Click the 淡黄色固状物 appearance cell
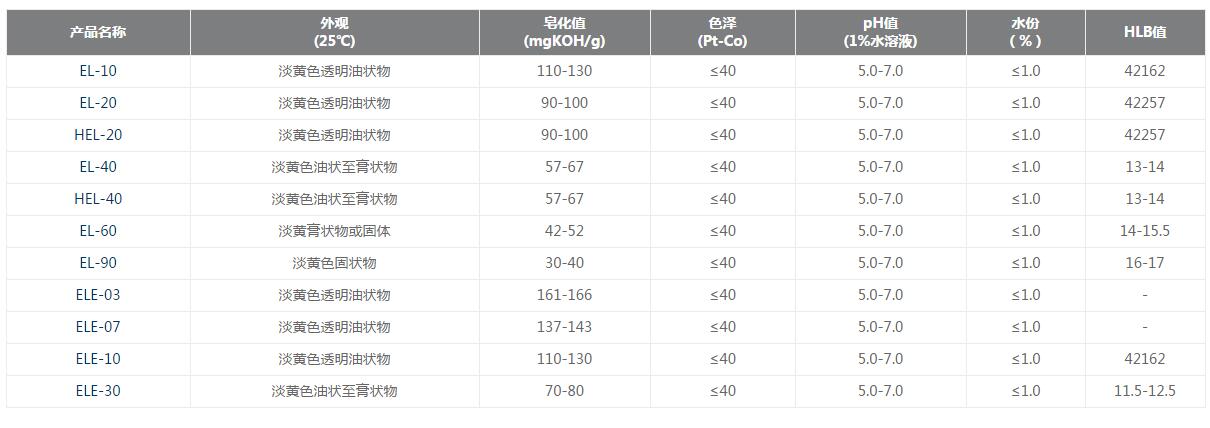The height and width of the screenshot is (428, 1210). point(334,263)
